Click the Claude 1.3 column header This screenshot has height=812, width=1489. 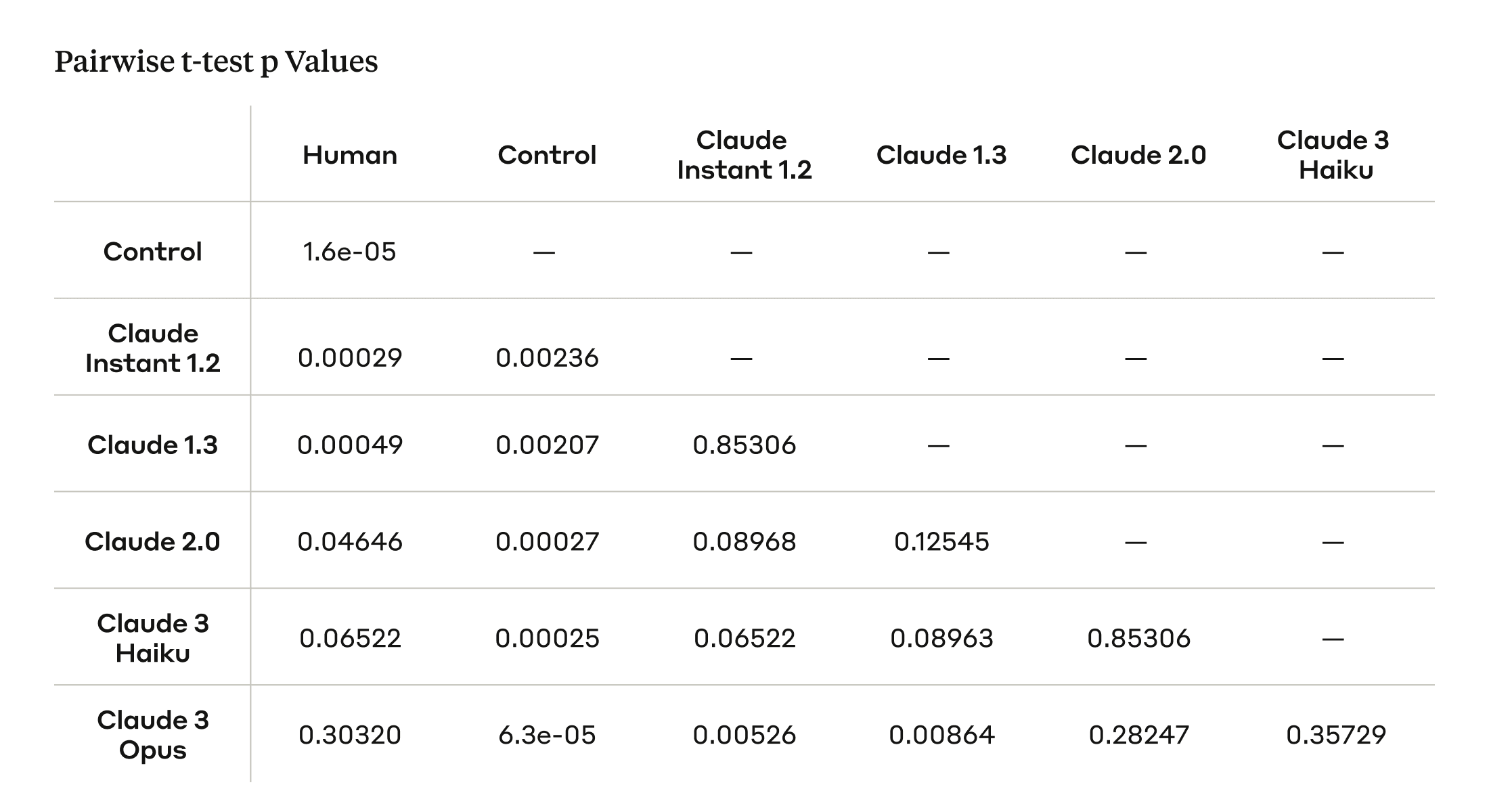[x=941, y=155]
